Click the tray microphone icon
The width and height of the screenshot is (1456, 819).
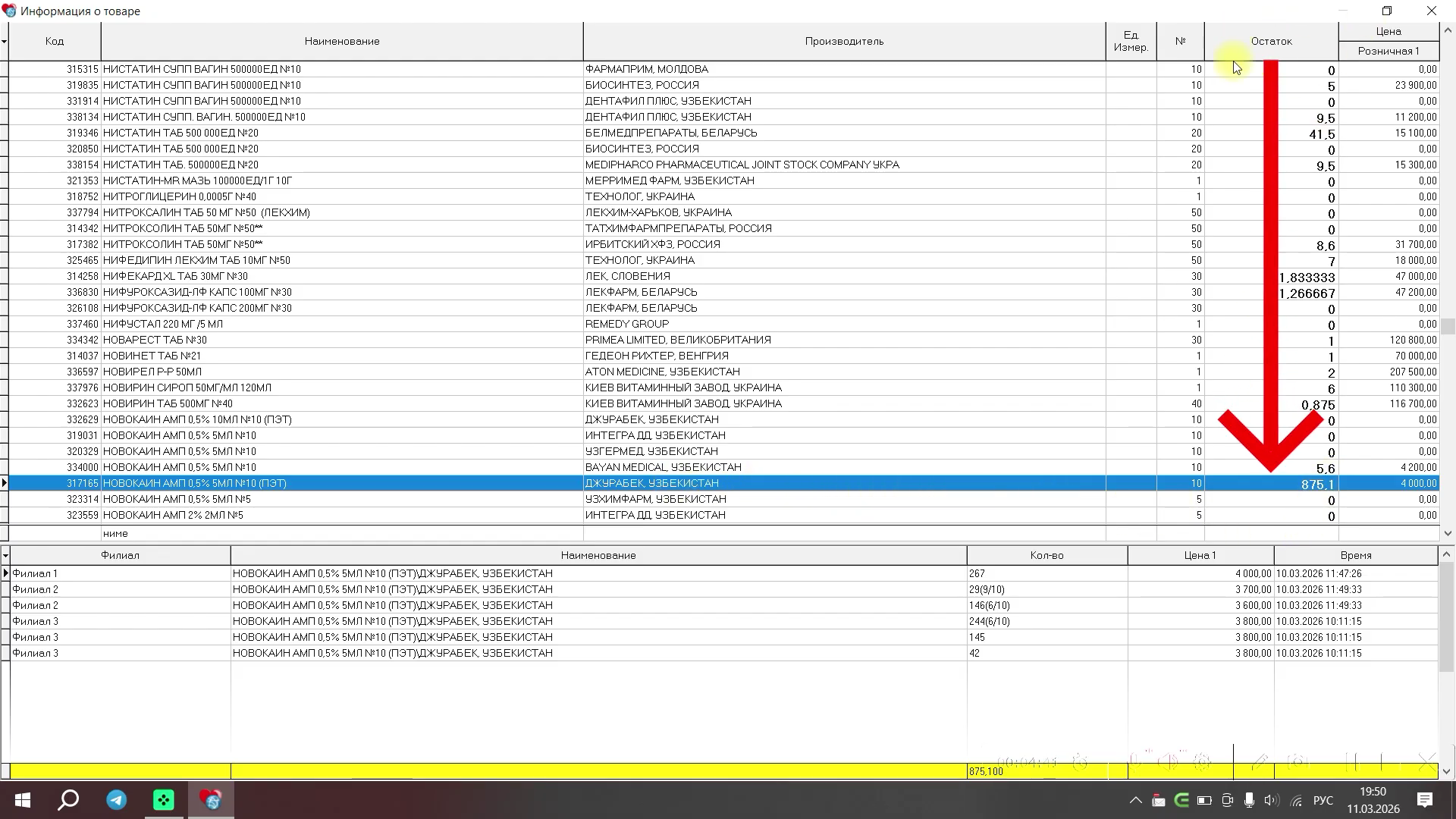click(x=1249, y=801)
